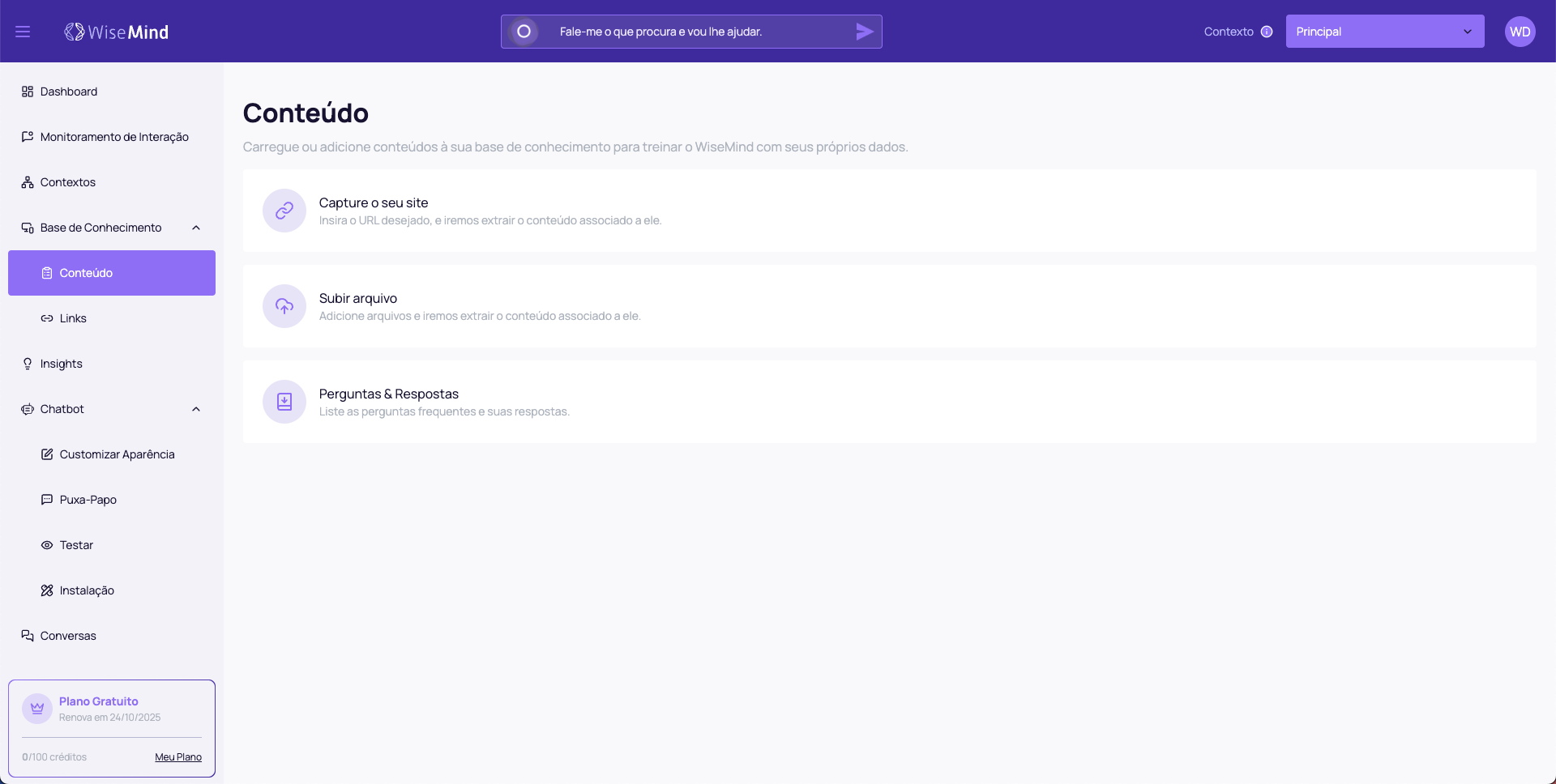Click the crown icon in plan card
This screenshot has width=1556, height=784.
37,709
